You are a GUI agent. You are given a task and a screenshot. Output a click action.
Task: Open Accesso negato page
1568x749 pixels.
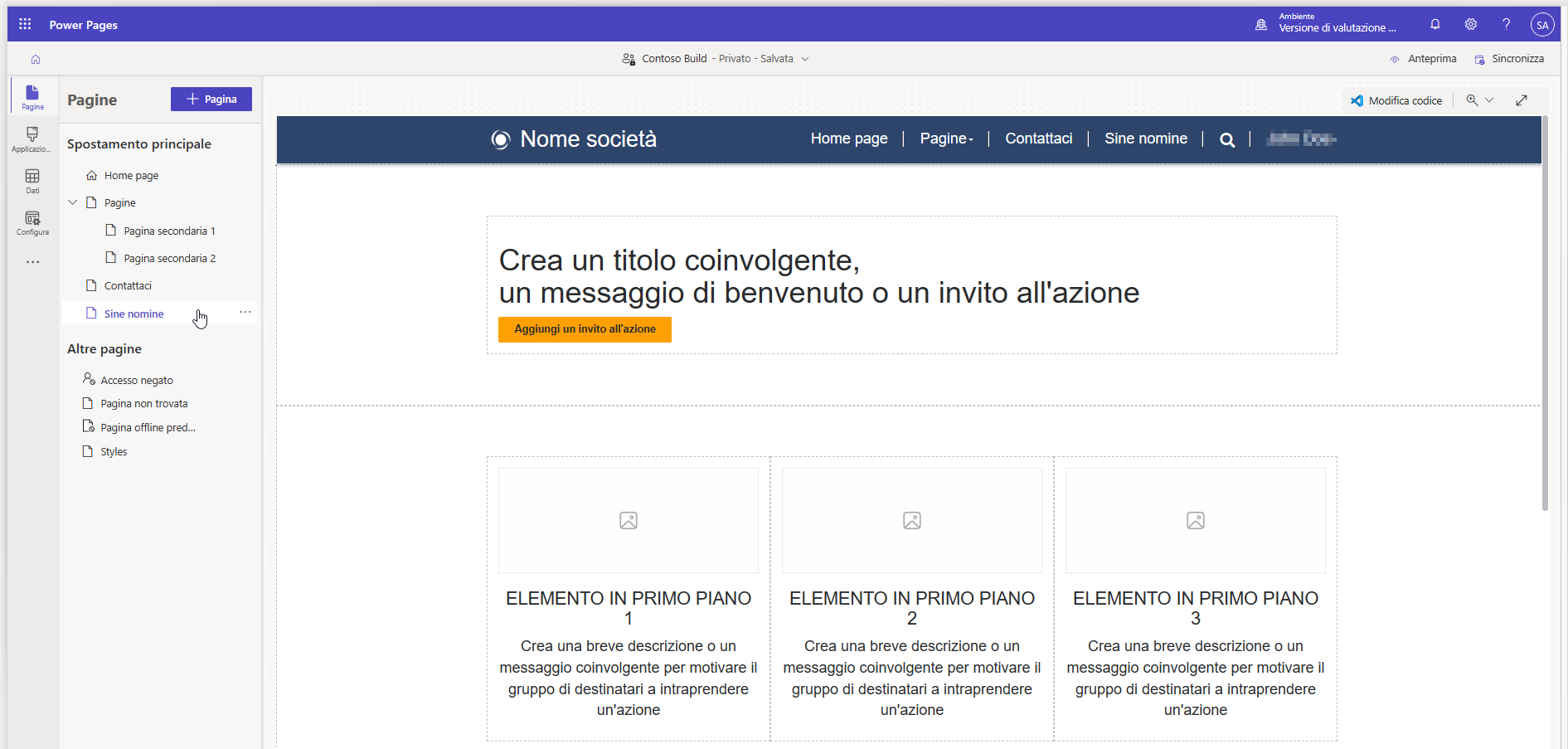[137, 380]
